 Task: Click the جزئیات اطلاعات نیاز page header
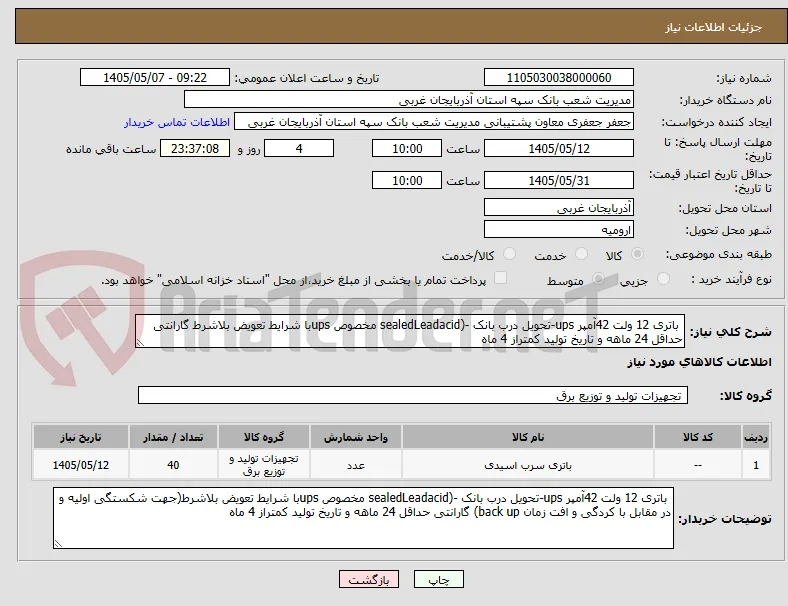(x=714, y=27)
